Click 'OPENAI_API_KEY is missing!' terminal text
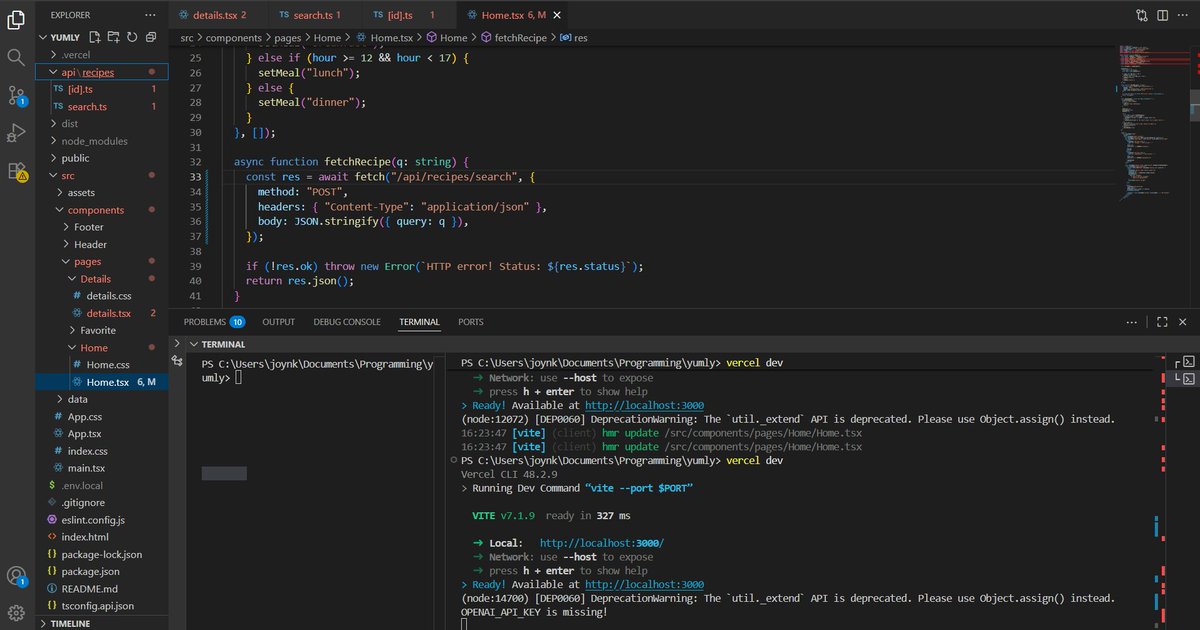This screenshot has height=630, width=1200. [534, 611]
